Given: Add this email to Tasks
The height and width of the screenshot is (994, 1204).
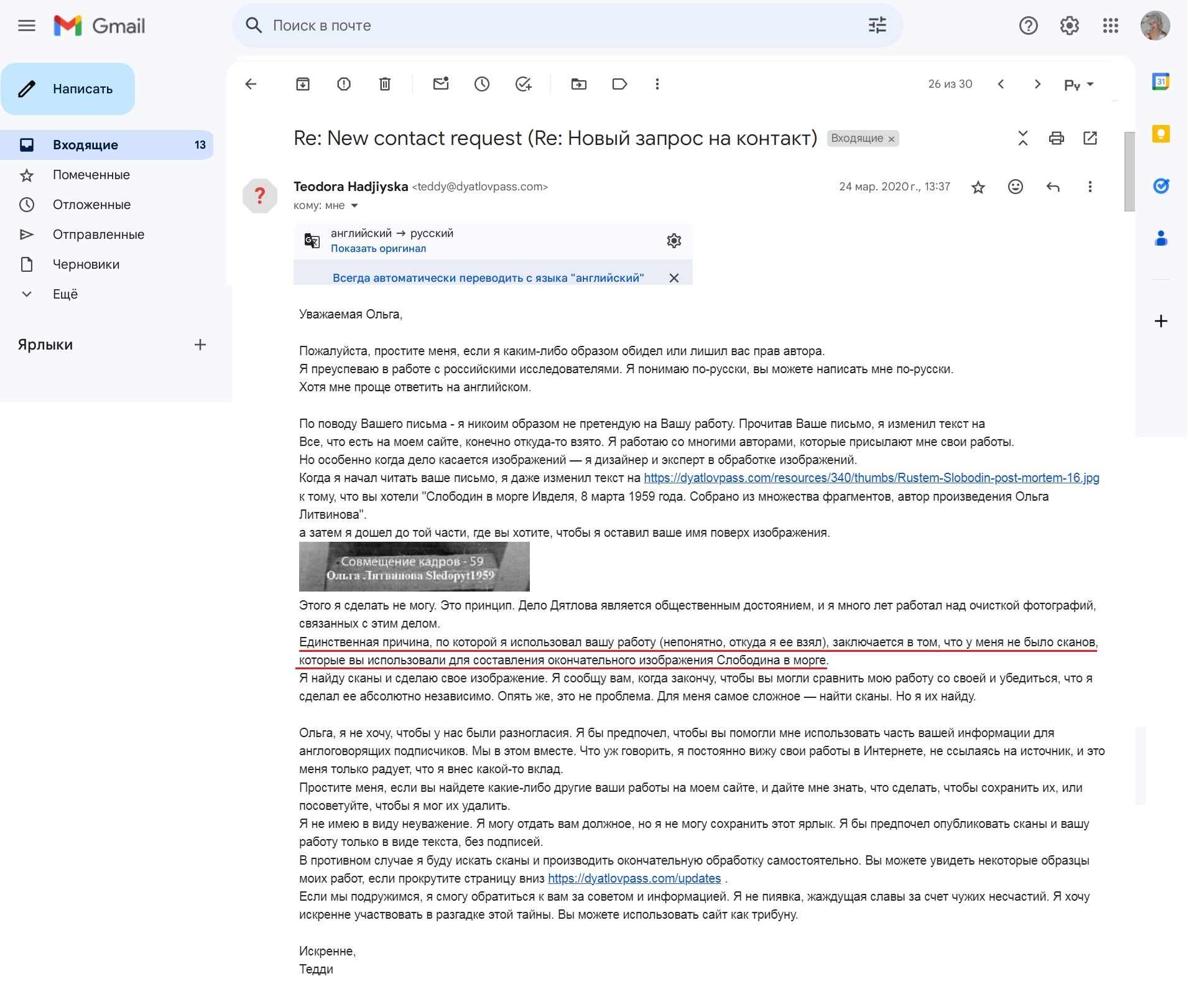Looking at the screenshot, I should click(x=524, y=84).
